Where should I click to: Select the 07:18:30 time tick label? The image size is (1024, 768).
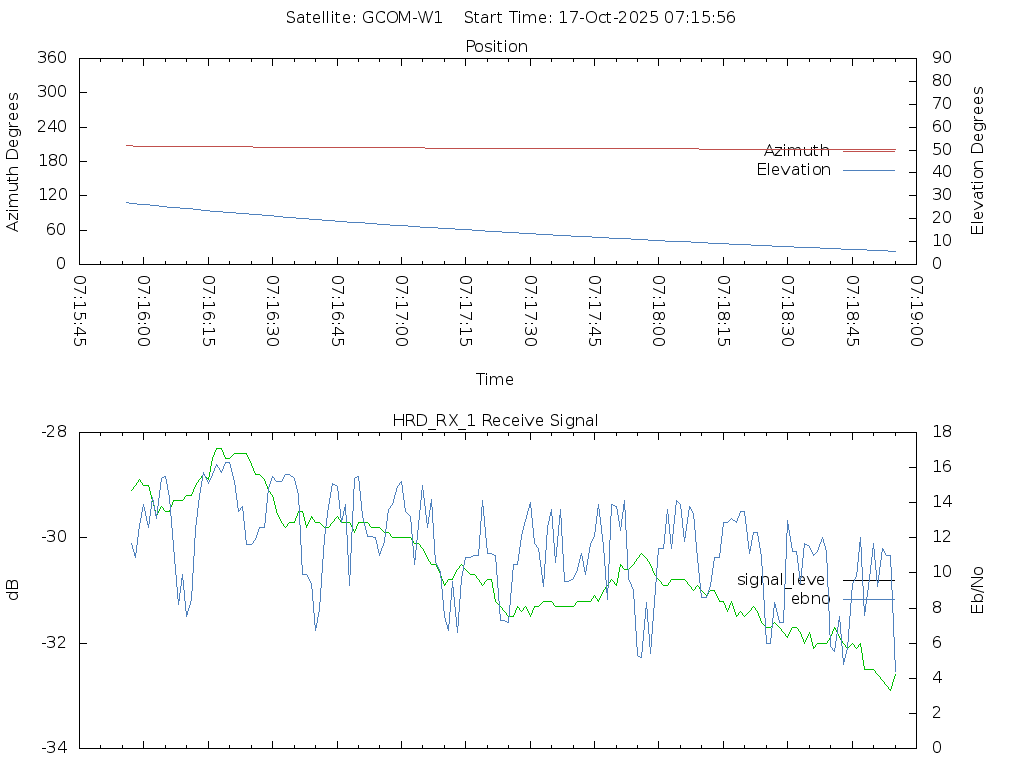pos(787,312)
